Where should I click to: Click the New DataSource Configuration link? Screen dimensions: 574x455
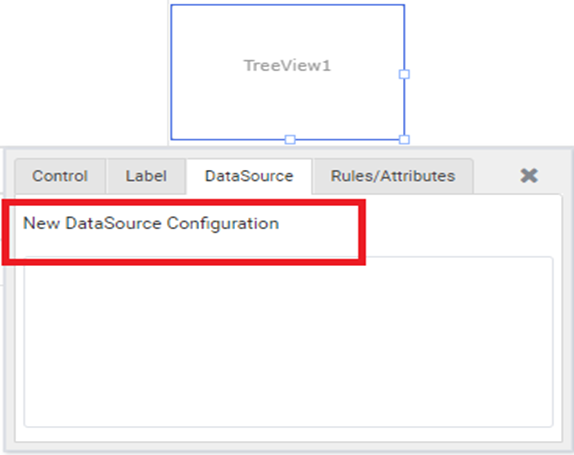pos(151,223)
